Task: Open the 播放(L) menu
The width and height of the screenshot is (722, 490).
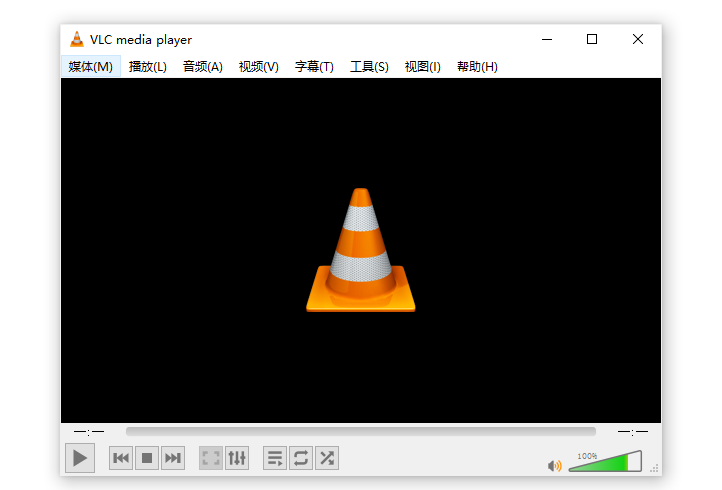Action: click(148, 67)
